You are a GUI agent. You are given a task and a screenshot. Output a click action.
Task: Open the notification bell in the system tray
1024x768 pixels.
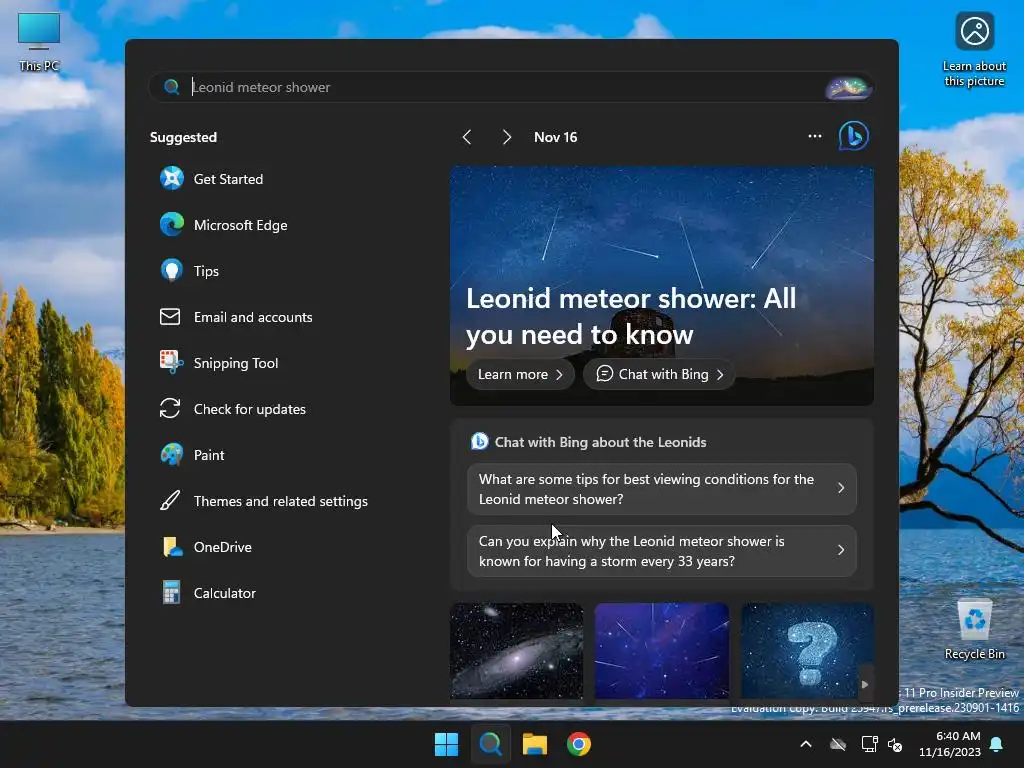coord(997,744)
